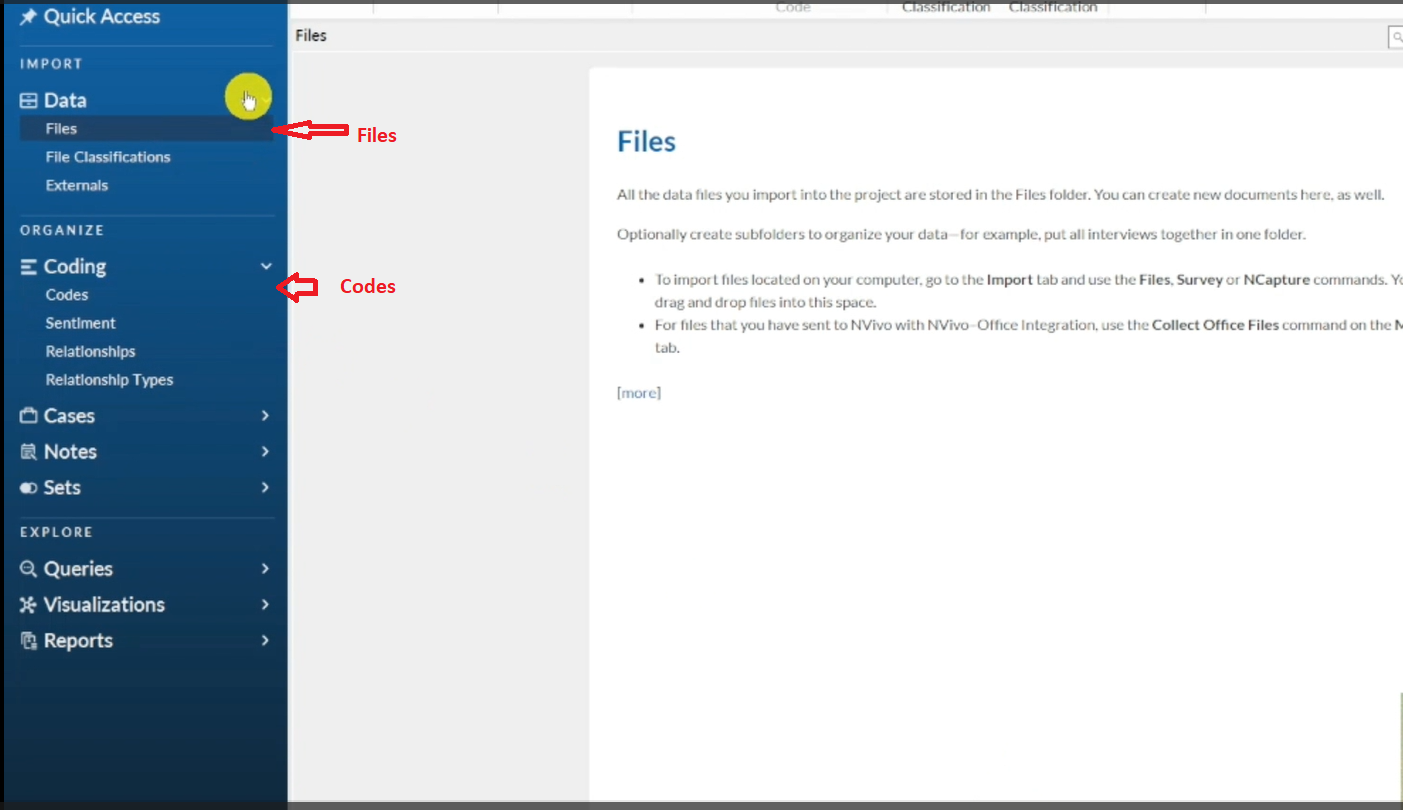This screenshot has width=1403, height=810.
Task: Select the Reports heading label
Action: [78, 641]
